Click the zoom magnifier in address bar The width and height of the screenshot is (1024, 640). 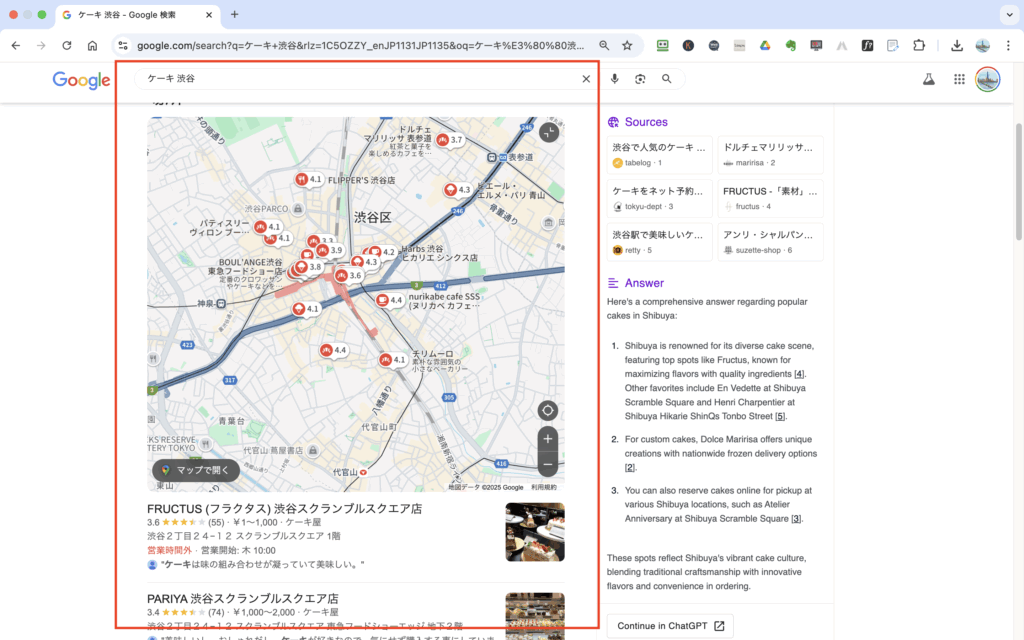coord(604,46)
